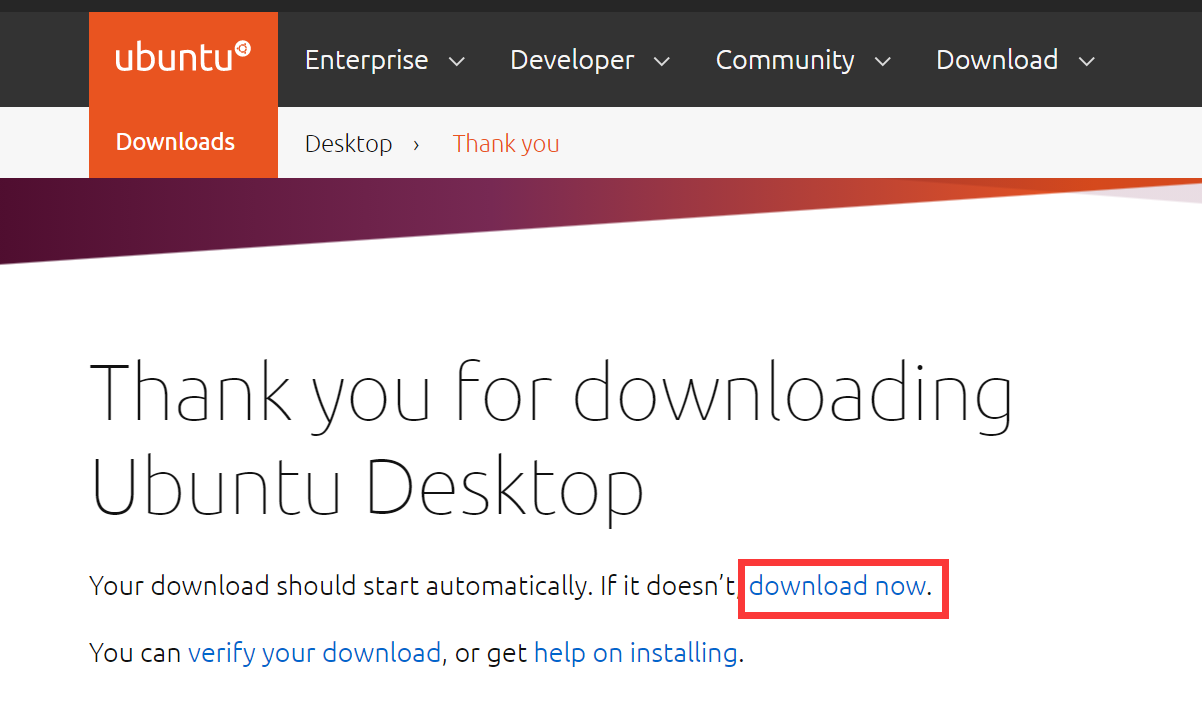Viewport: 1202px width, 724px height.
Task: Expand the Enterprise navigation dropdown
Action: [385, 60]
